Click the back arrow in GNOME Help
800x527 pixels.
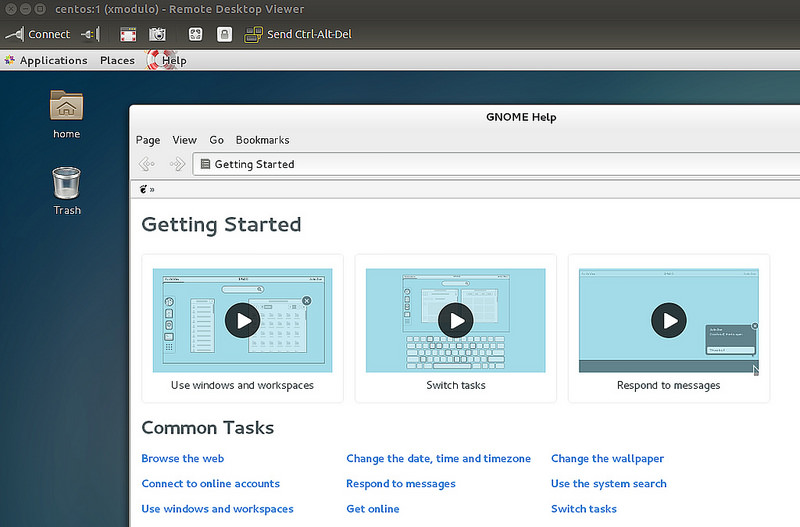tap(147, 164)
